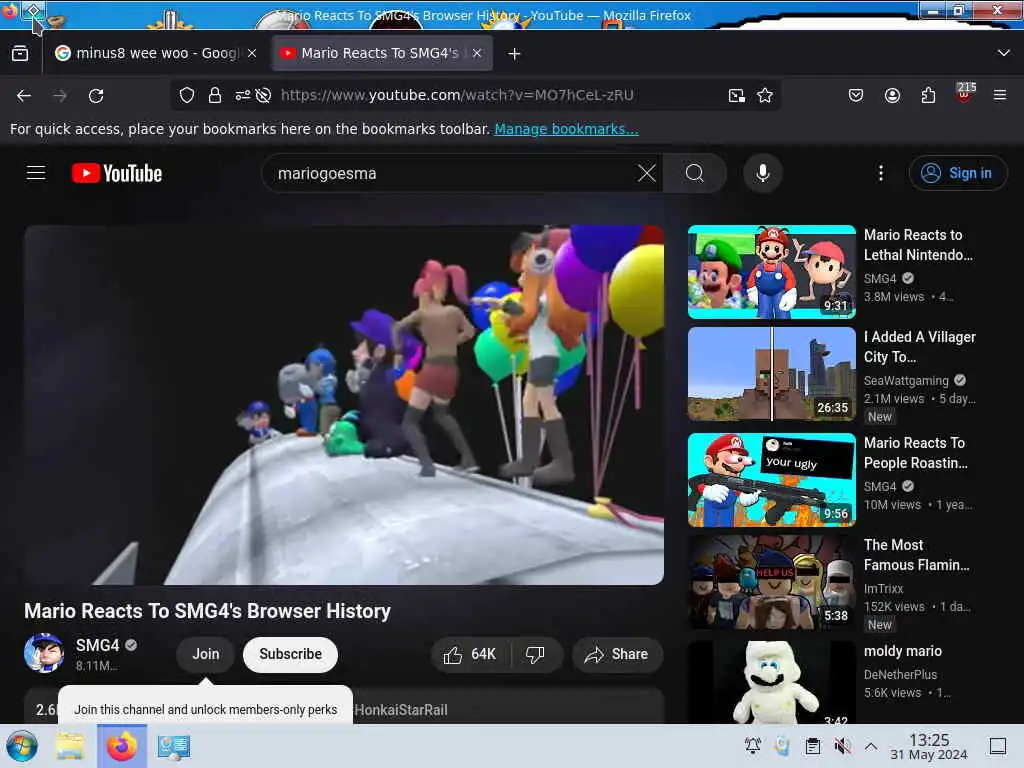
Task: Open Mario Reacts to Lethal Nintendo thumbnail
Action: (772, 272)
